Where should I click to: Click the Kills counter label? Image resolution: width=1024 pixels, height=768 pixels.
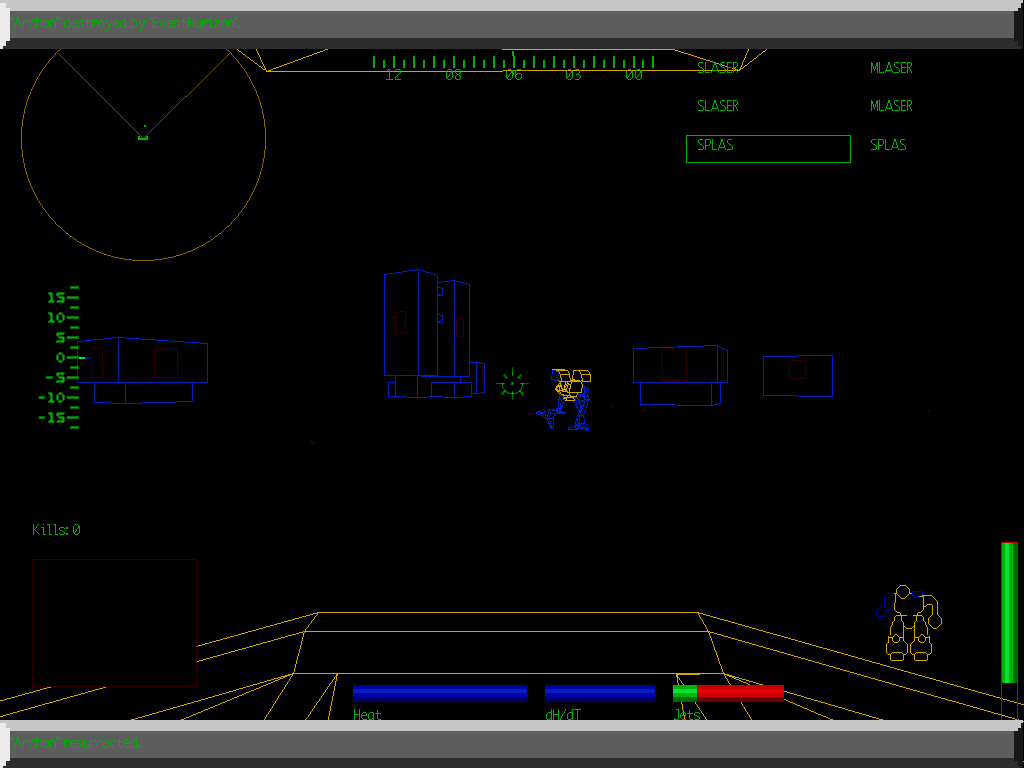[x=56, y=530]
